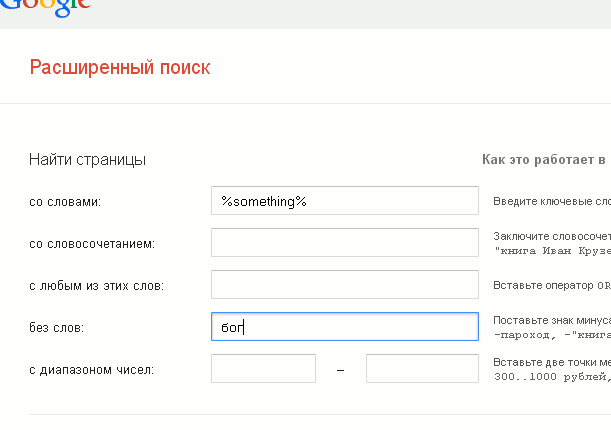Screen dimensions: 611x430
Task: Click the first number range field
Action: 263,369
